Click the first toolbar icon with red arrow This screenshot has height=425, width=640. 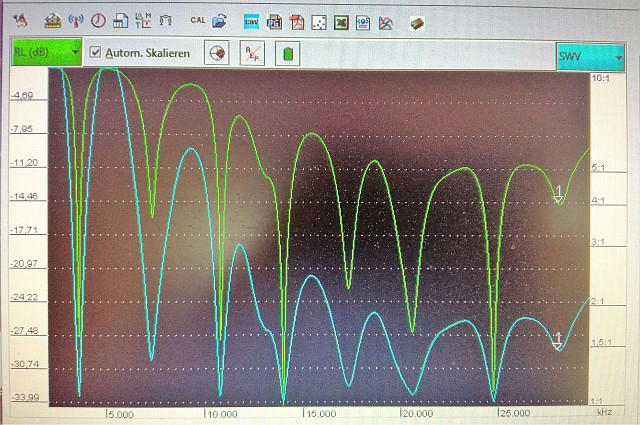click(x=19, y=20)
